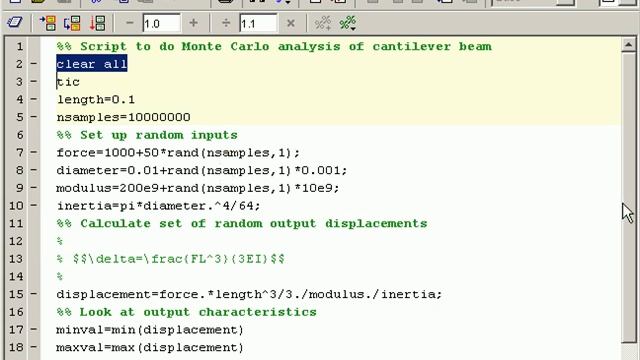640x360 pixels.
Task: Set breakpoint on line 15 dash
Action: pyautogui.click(x=34, y=294)
